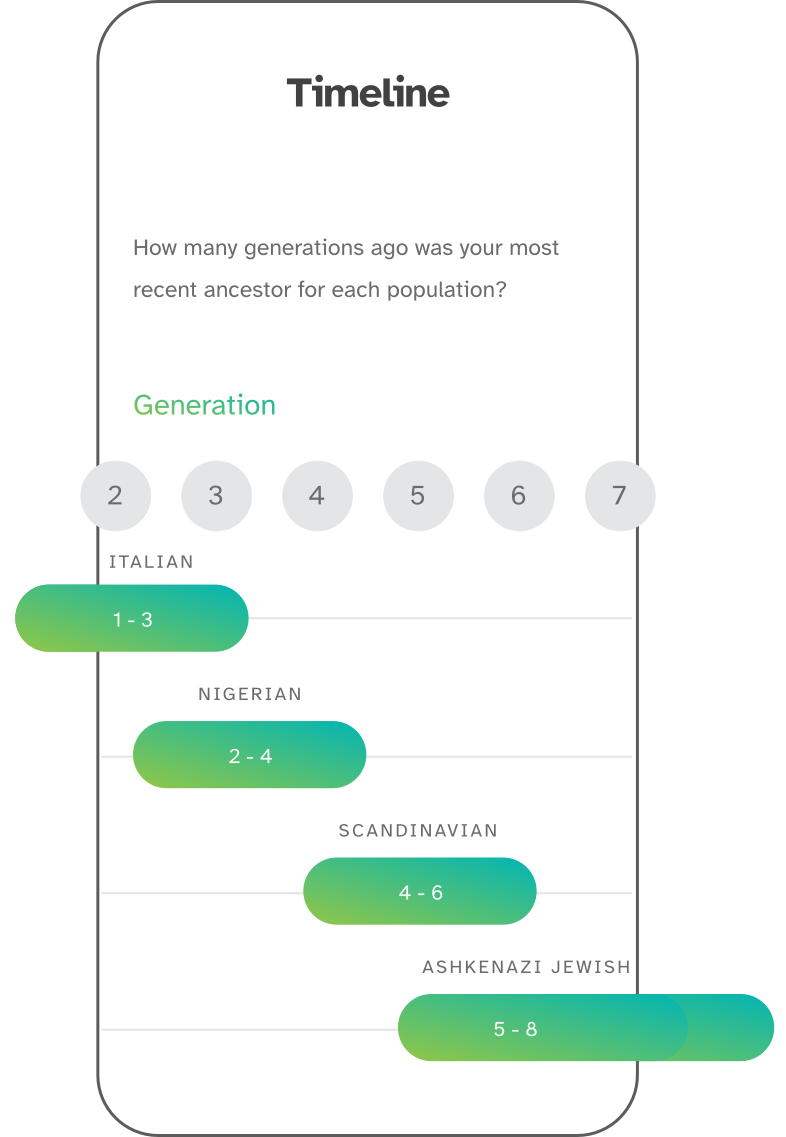Click the generations question text
786x1137 pixels.
(x=346, y=269)
